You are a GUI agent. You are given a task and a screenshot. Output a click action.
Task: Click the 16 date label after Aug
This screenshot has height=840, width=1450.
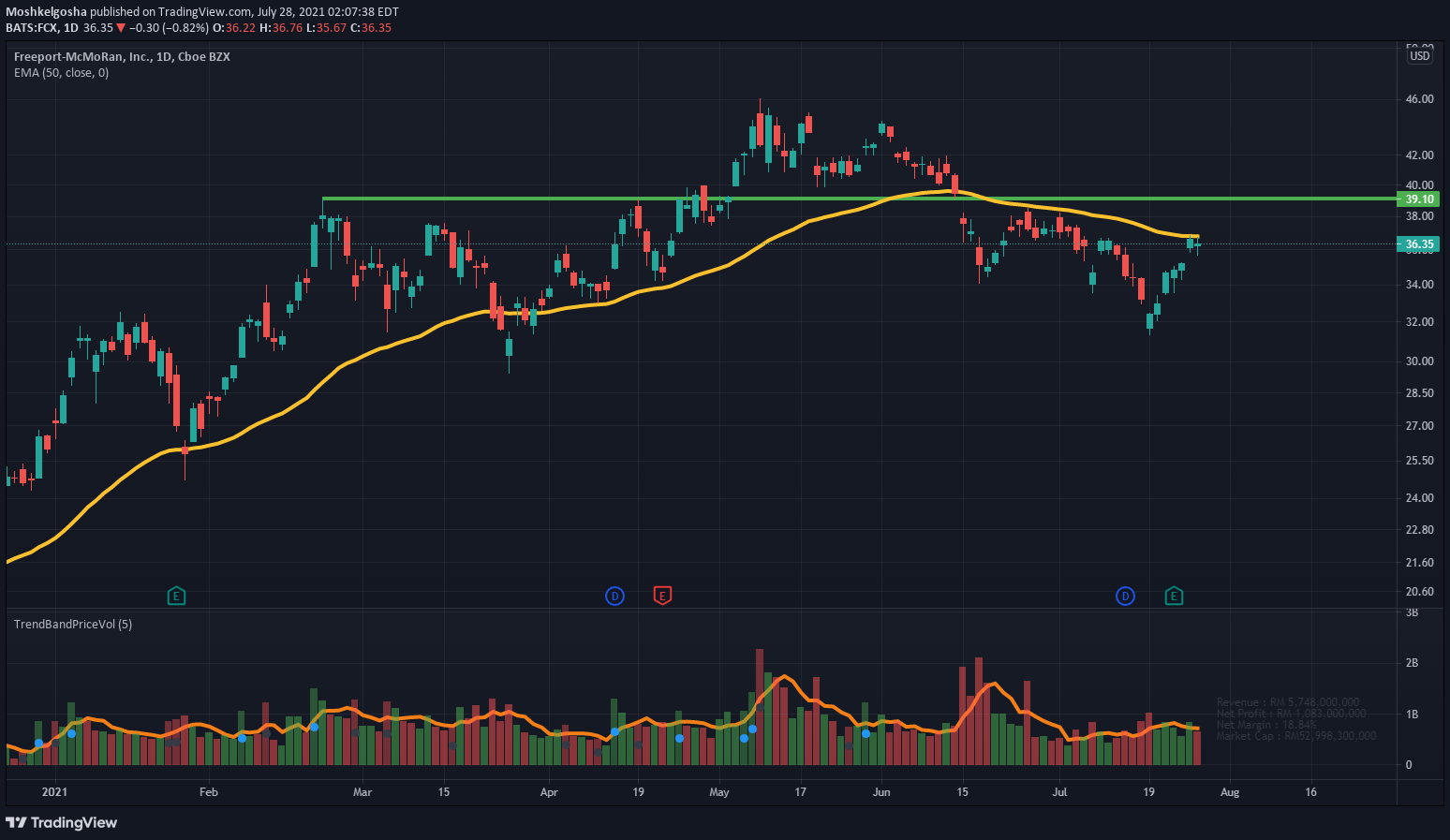click(x=1310, y=792)
